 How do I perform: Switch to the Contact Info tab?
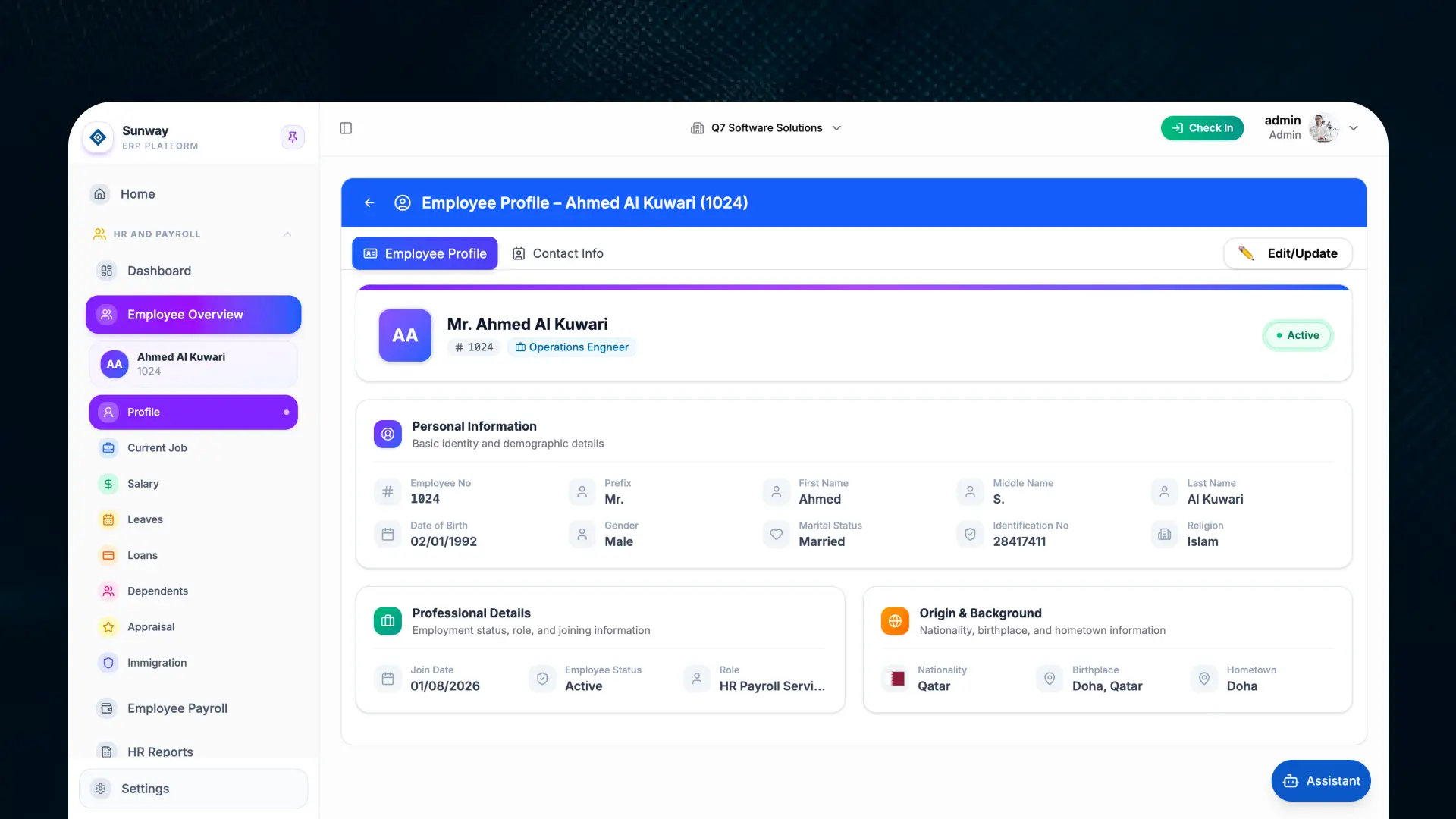[558, 253]
